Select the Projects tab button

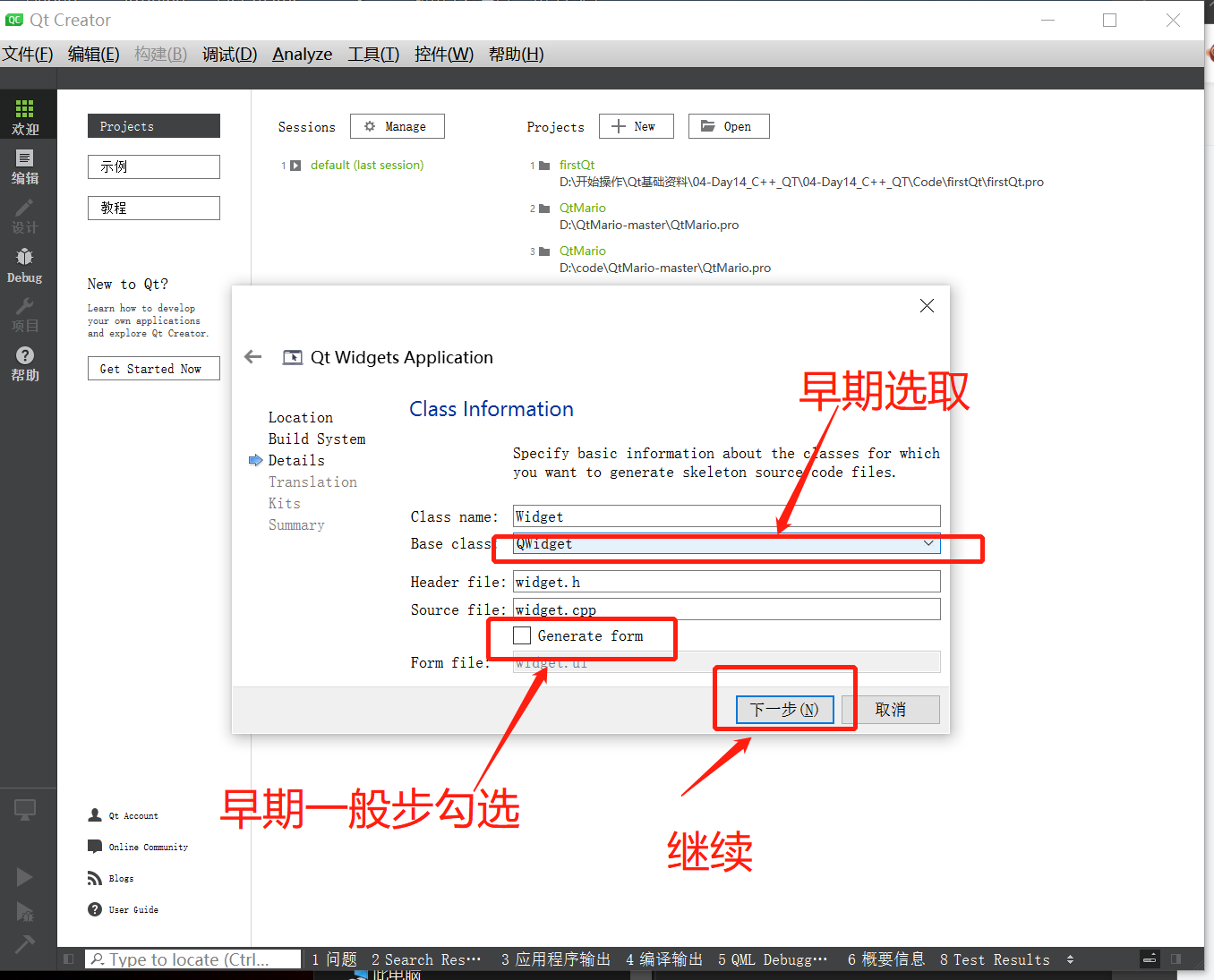click(x=154, y=126)
